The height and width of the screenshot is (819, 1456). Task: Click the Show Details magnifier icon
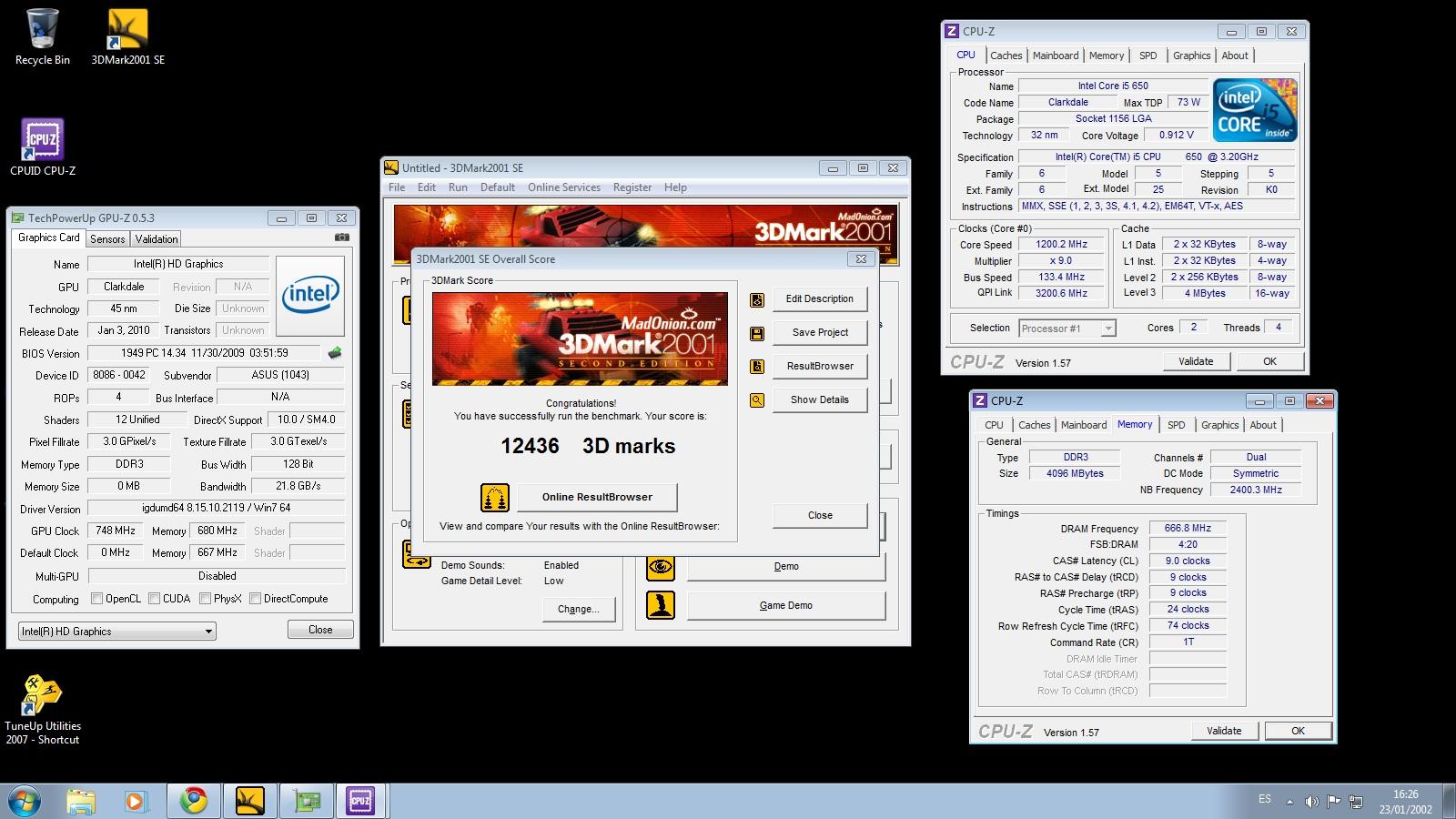757,400
